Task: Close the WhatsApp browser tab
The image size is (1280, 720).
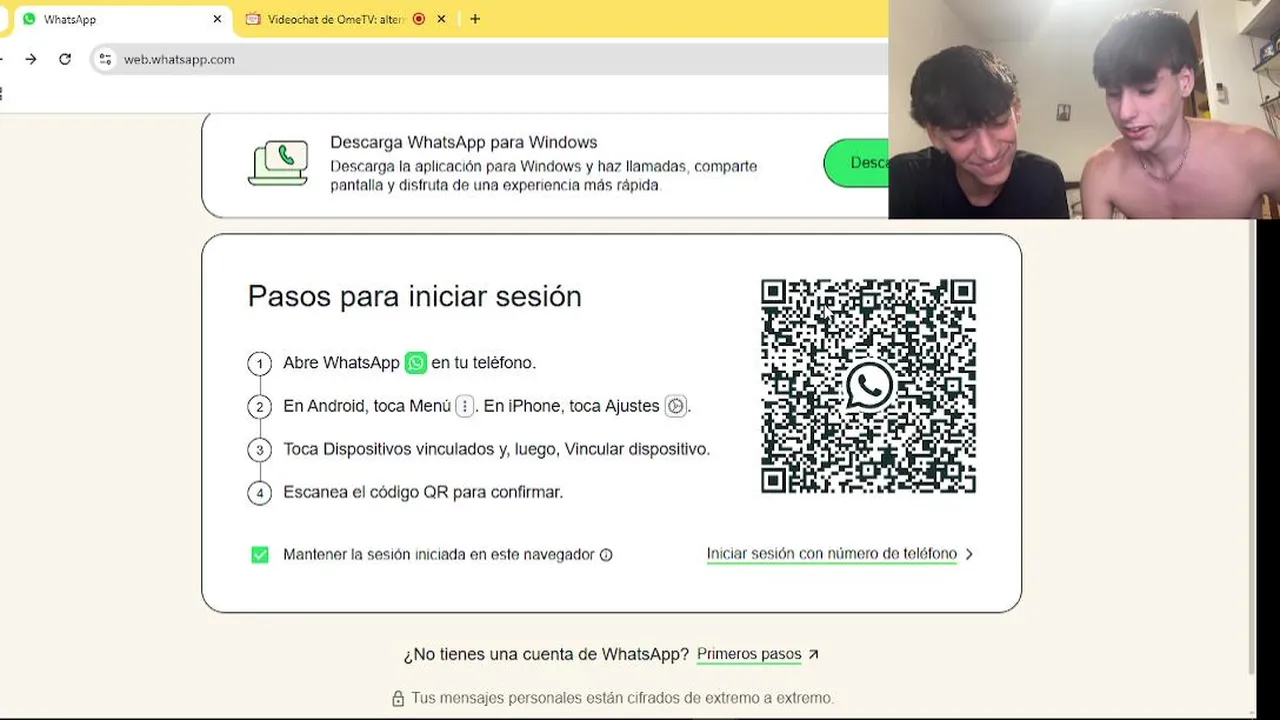Action: coord(217,19)
